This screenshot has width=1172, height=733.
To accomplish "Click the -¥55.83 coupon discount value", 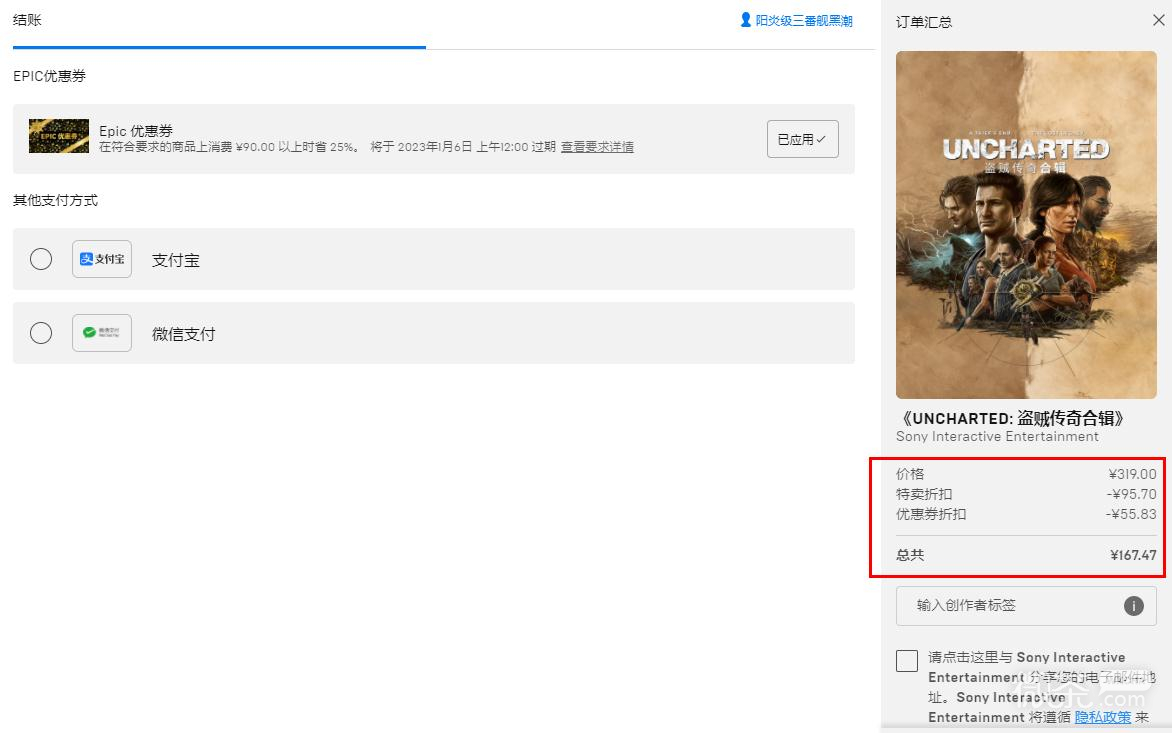I will (1131, 514).
